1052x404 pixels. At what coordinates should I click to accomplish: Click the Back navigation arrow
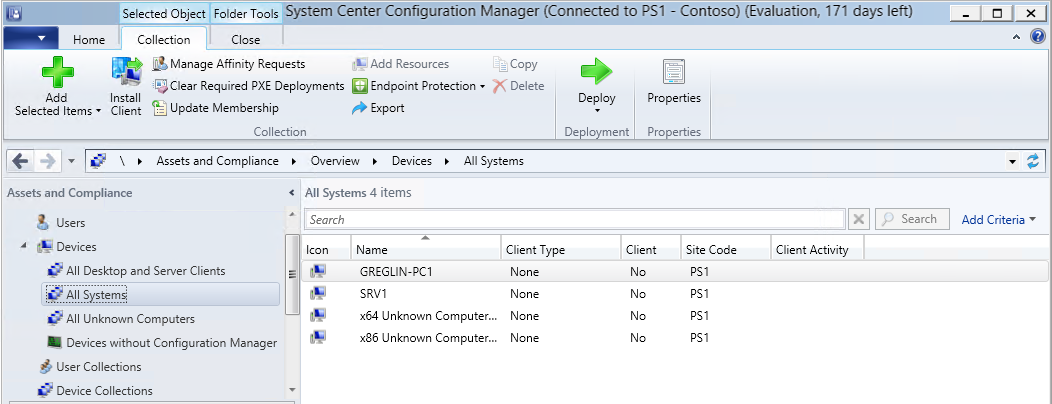(x=21, y=161)
